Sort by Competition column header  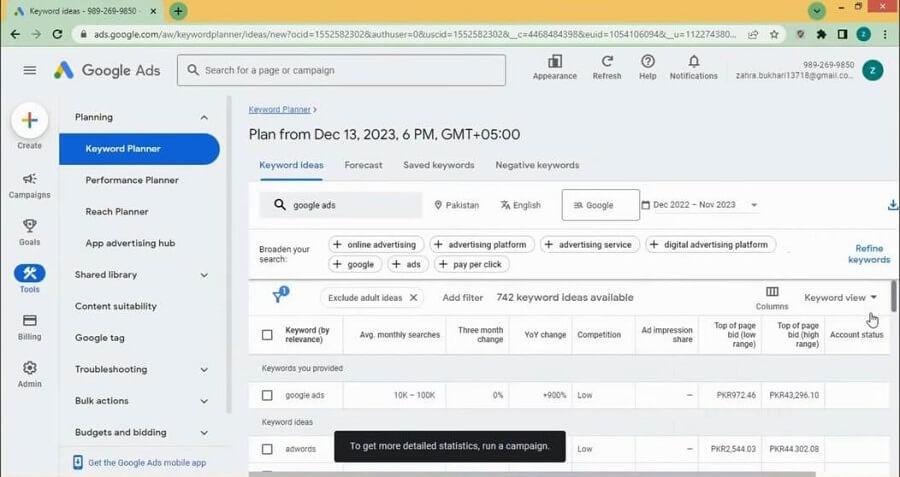(x=599, y=335)
